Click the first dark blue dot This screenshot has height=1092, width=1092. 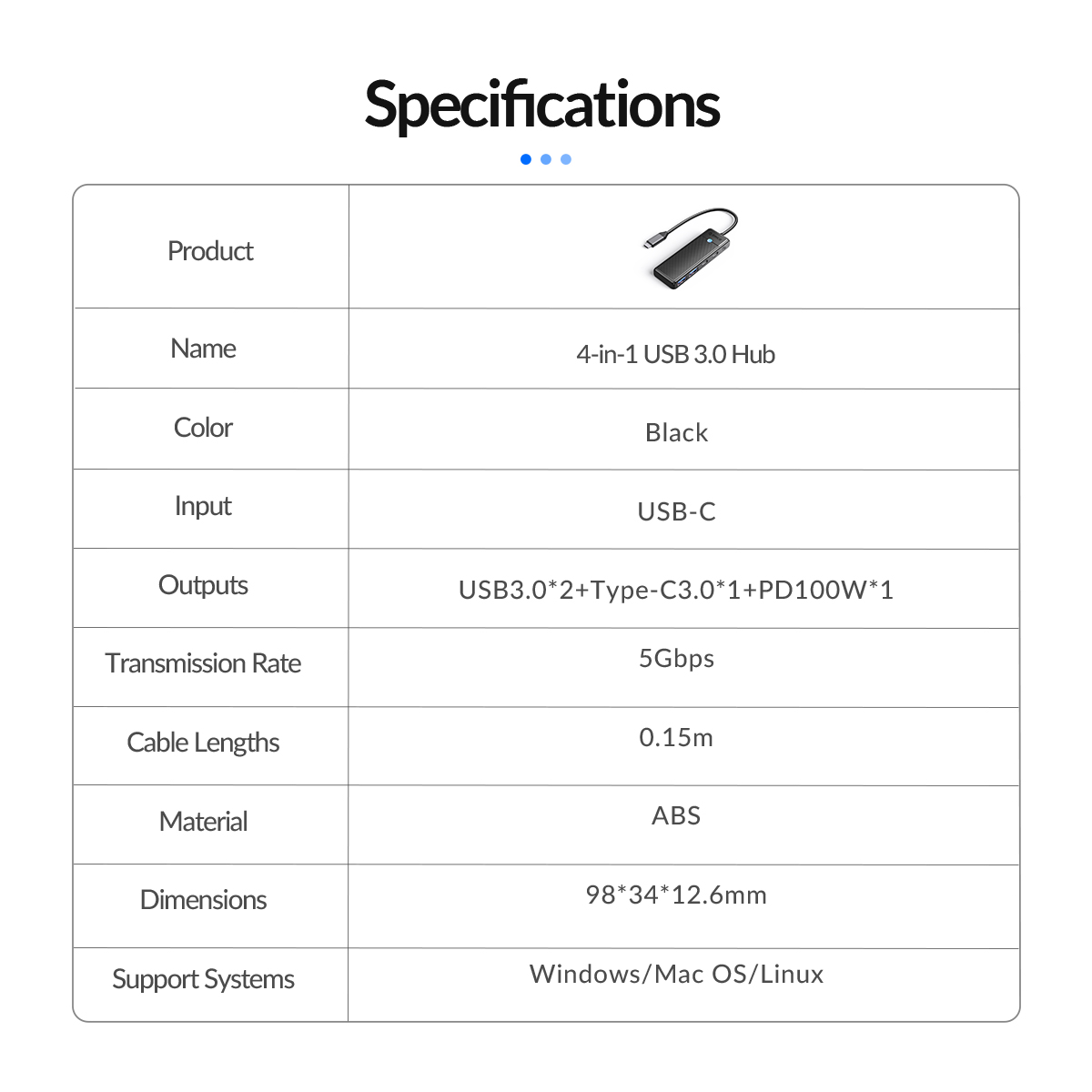coord(526,159)
